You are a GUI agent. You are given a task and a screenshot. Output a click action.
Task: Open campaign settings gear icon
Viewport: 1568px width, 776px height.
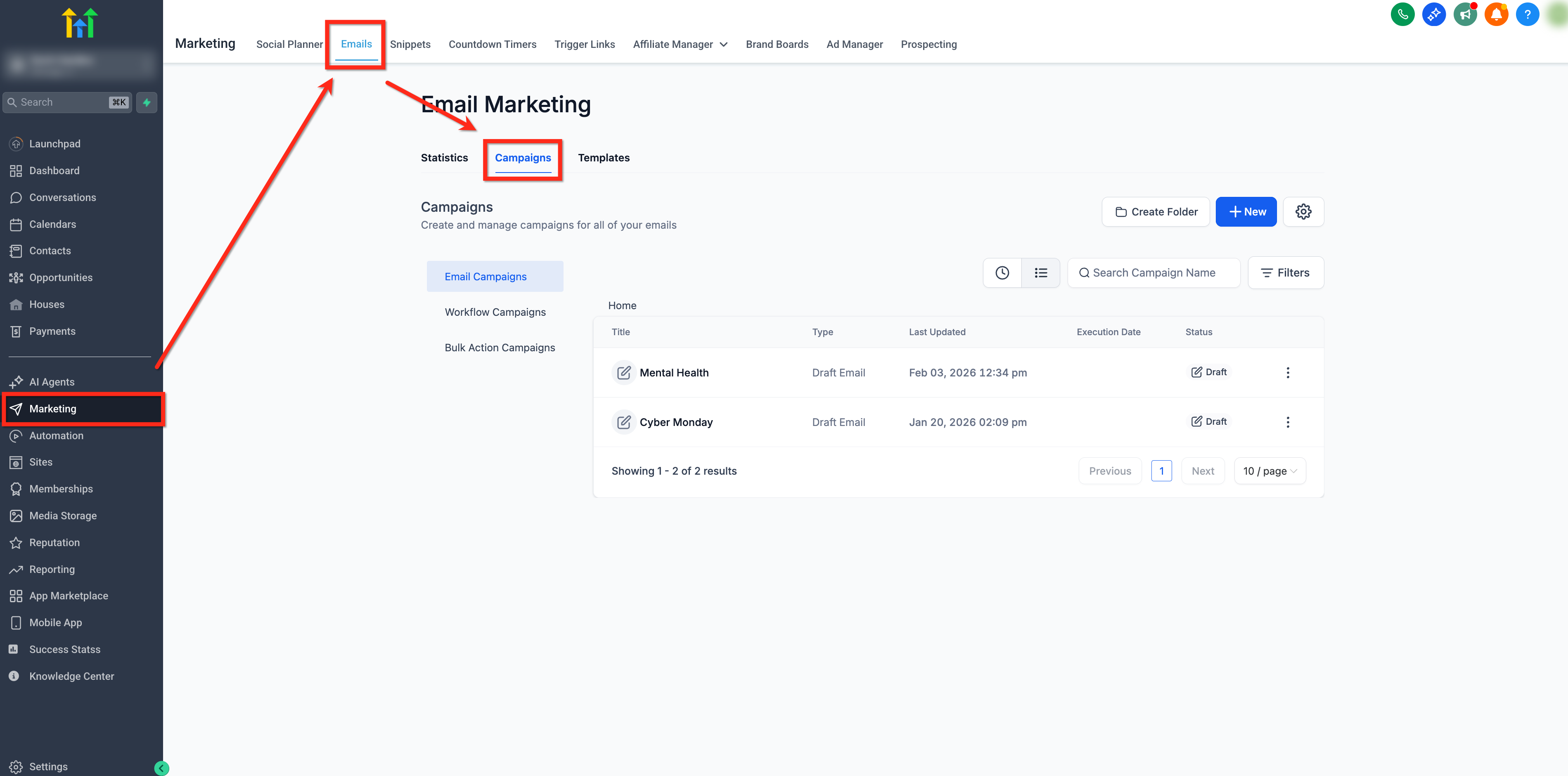coord(1303,212)
